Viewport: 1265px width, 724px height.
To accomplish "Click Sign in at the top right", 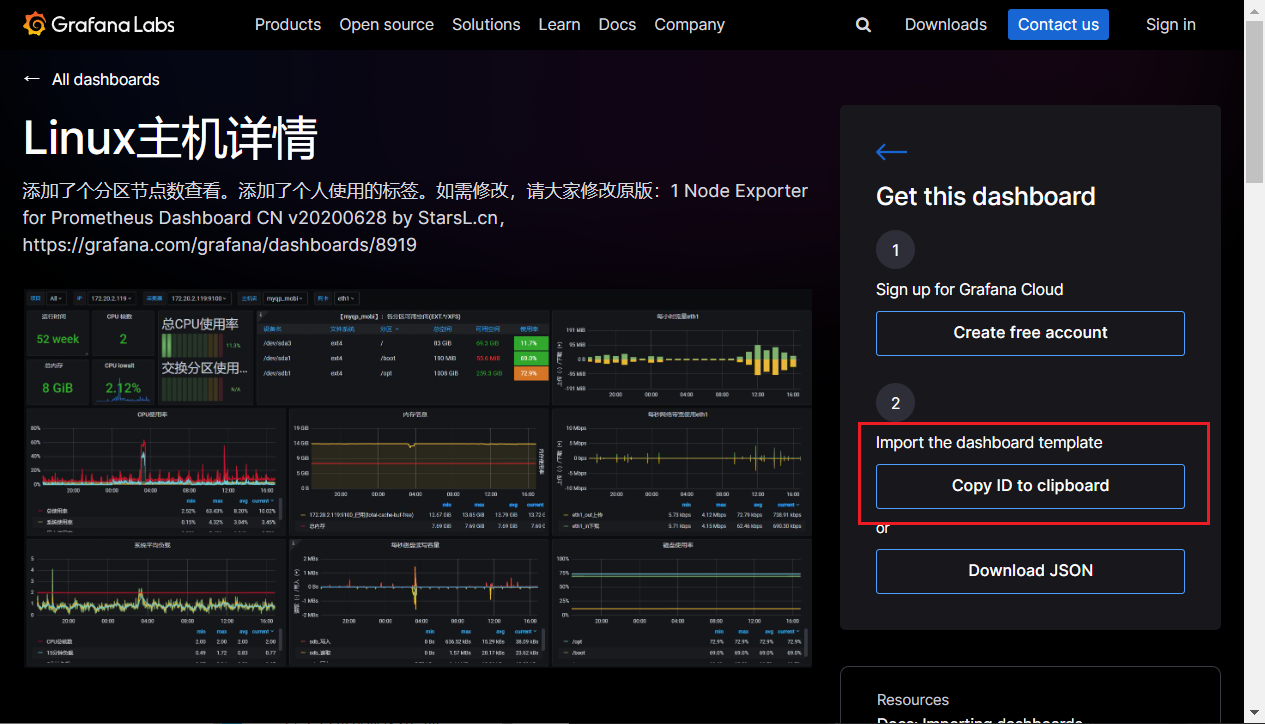I will (x=1170, y=25).
